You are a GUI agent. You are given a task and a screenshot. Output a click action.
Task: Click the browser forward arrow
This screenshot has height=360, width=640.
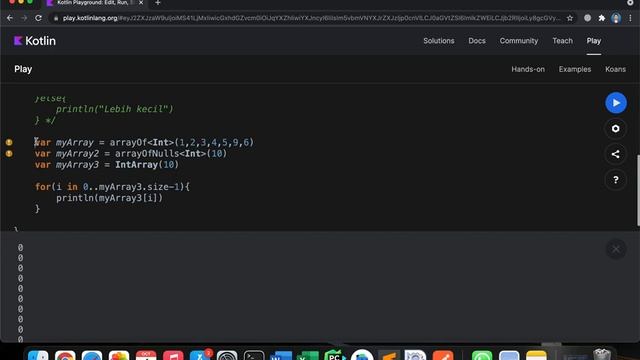tap(24, 18)
